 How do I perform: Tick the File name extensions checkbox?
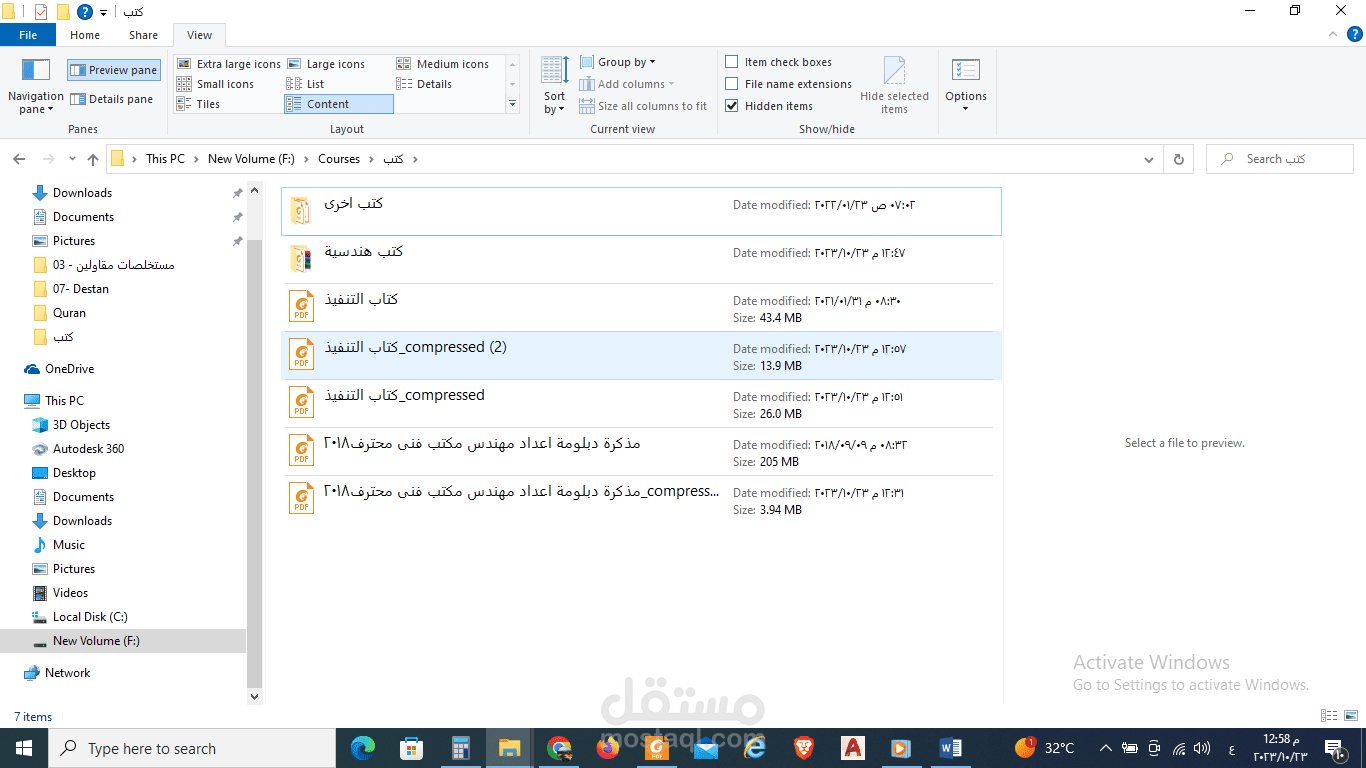[732, 84]
